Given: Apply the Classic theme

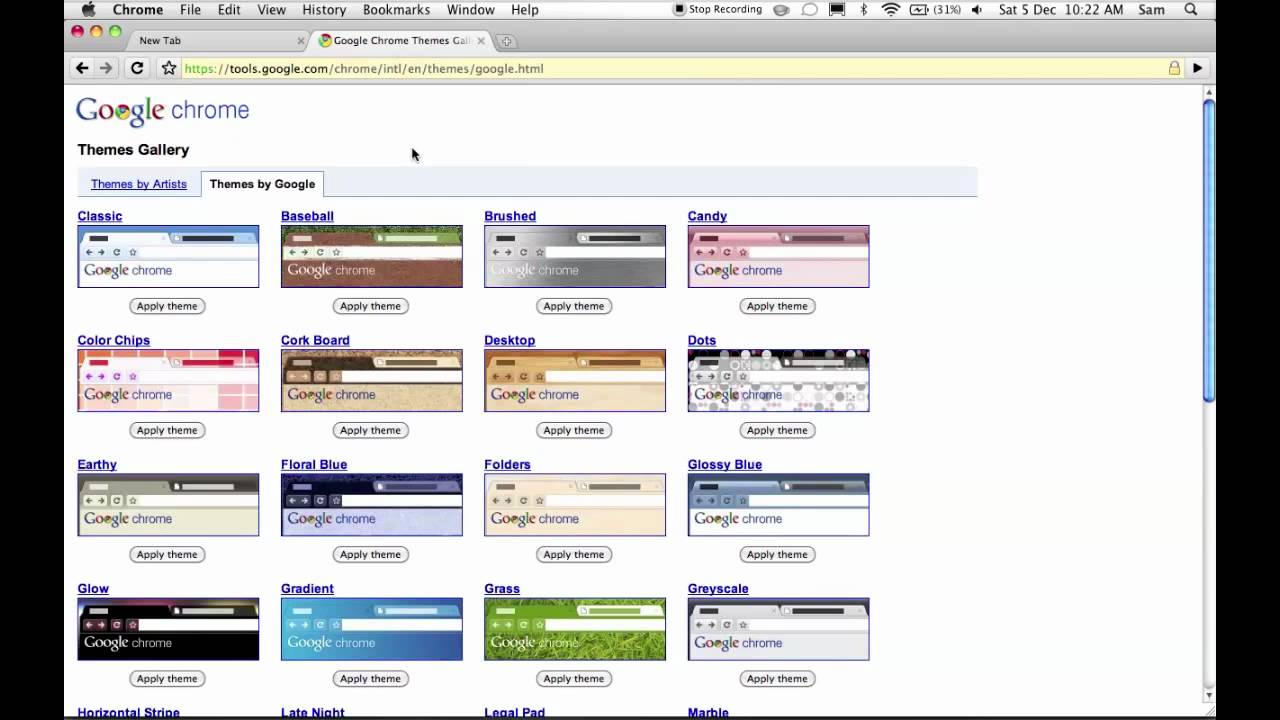Looking at the screenshot, I should 167,306.
